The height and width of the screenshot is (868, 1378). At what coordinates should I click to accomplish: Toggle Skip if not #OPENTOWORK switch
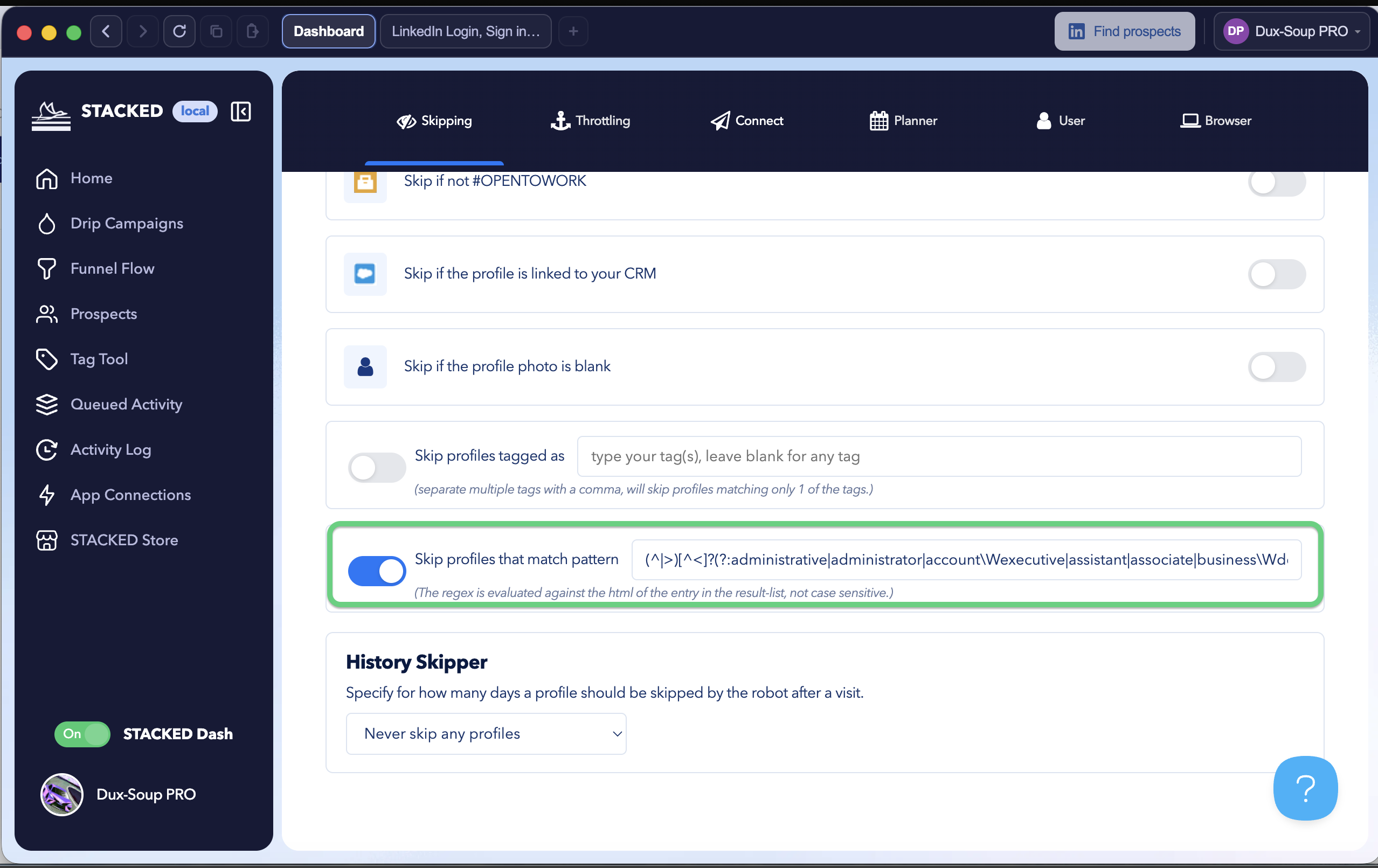(1277, 183)
